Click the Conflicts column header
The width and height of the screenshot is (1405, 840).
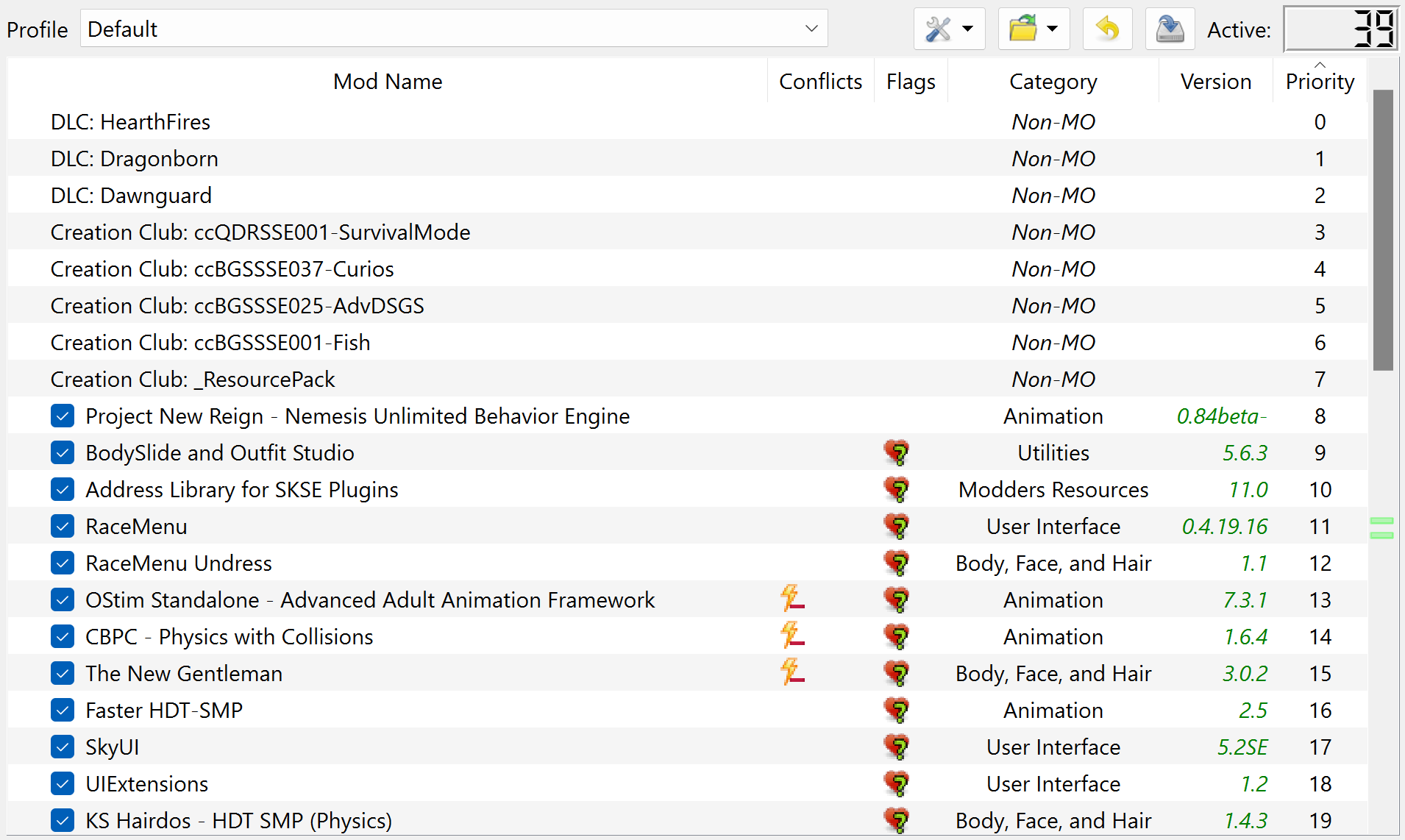click(x=820, y=81)
